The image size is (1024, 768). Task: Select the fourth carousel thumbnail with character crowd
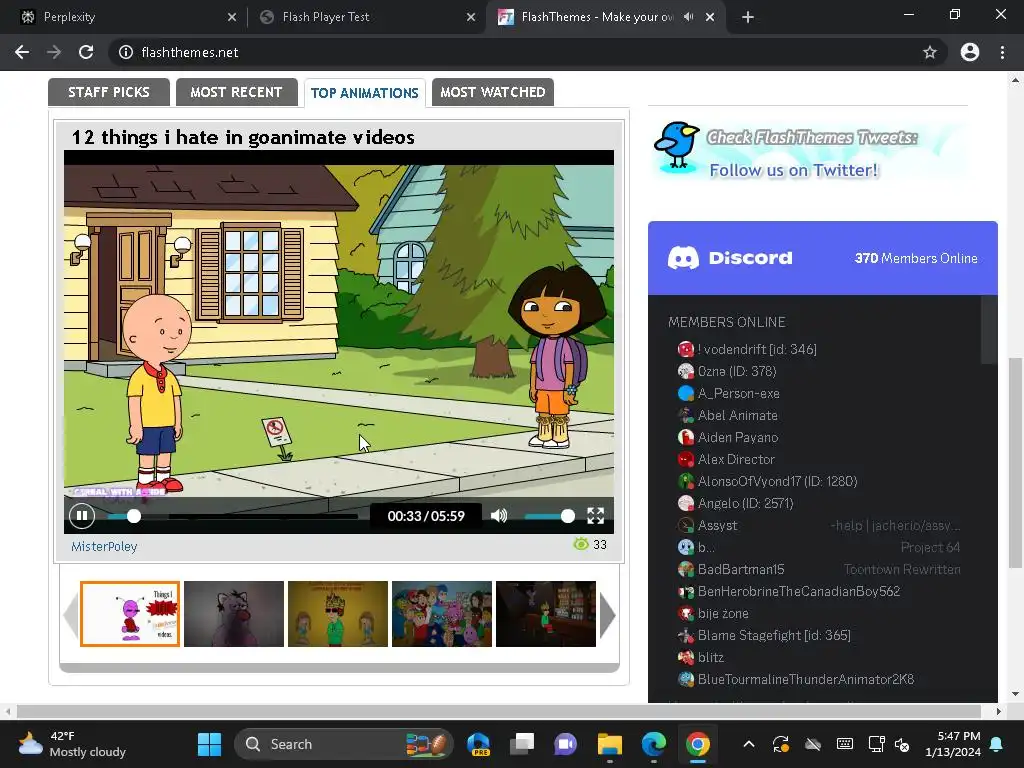point(441,614)
